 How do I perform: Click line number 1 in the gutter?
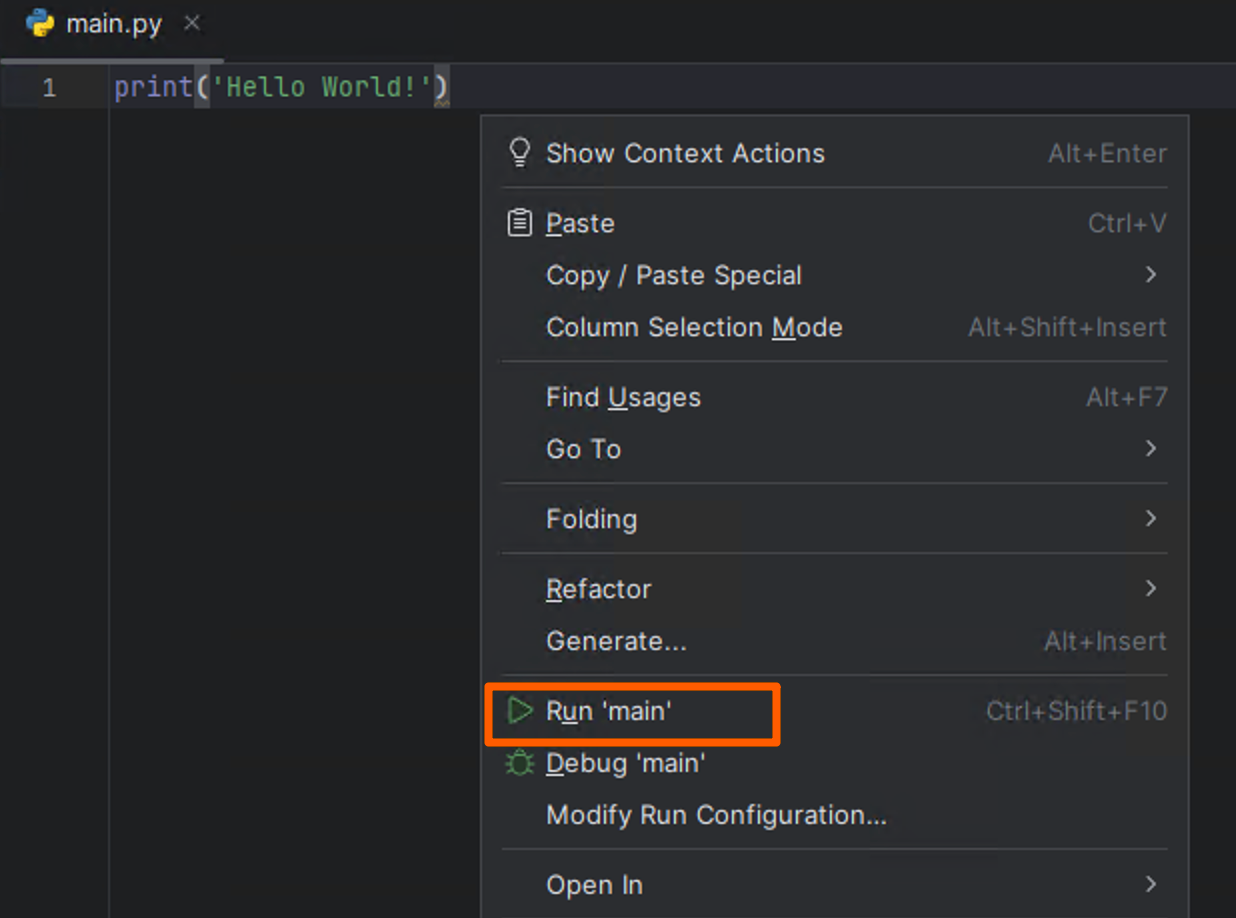pyautogui.click(x=49, y=88)
